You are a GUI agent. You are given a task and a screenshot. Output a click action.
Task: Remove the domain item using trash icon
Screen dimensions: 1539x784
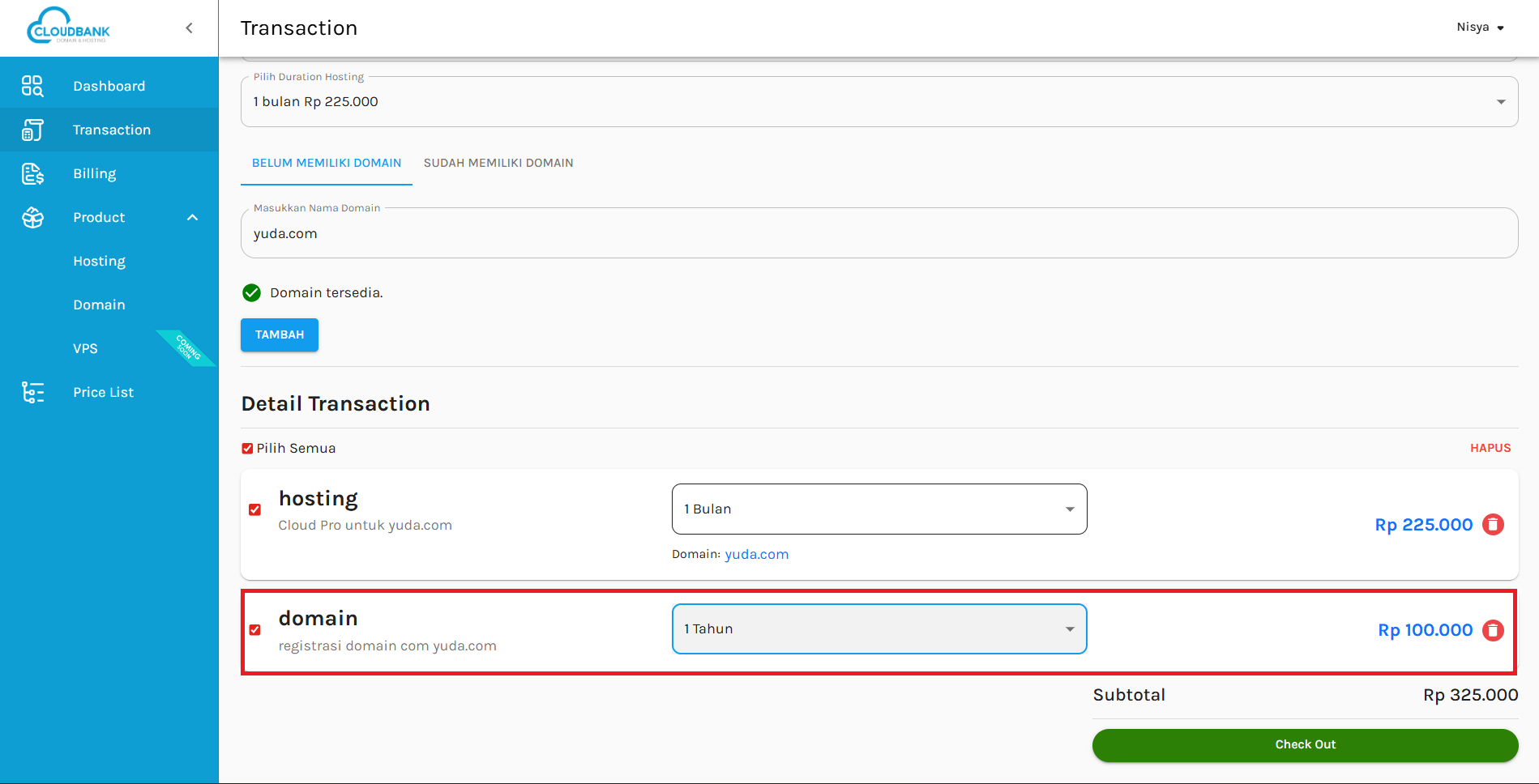pos(1493,630)
